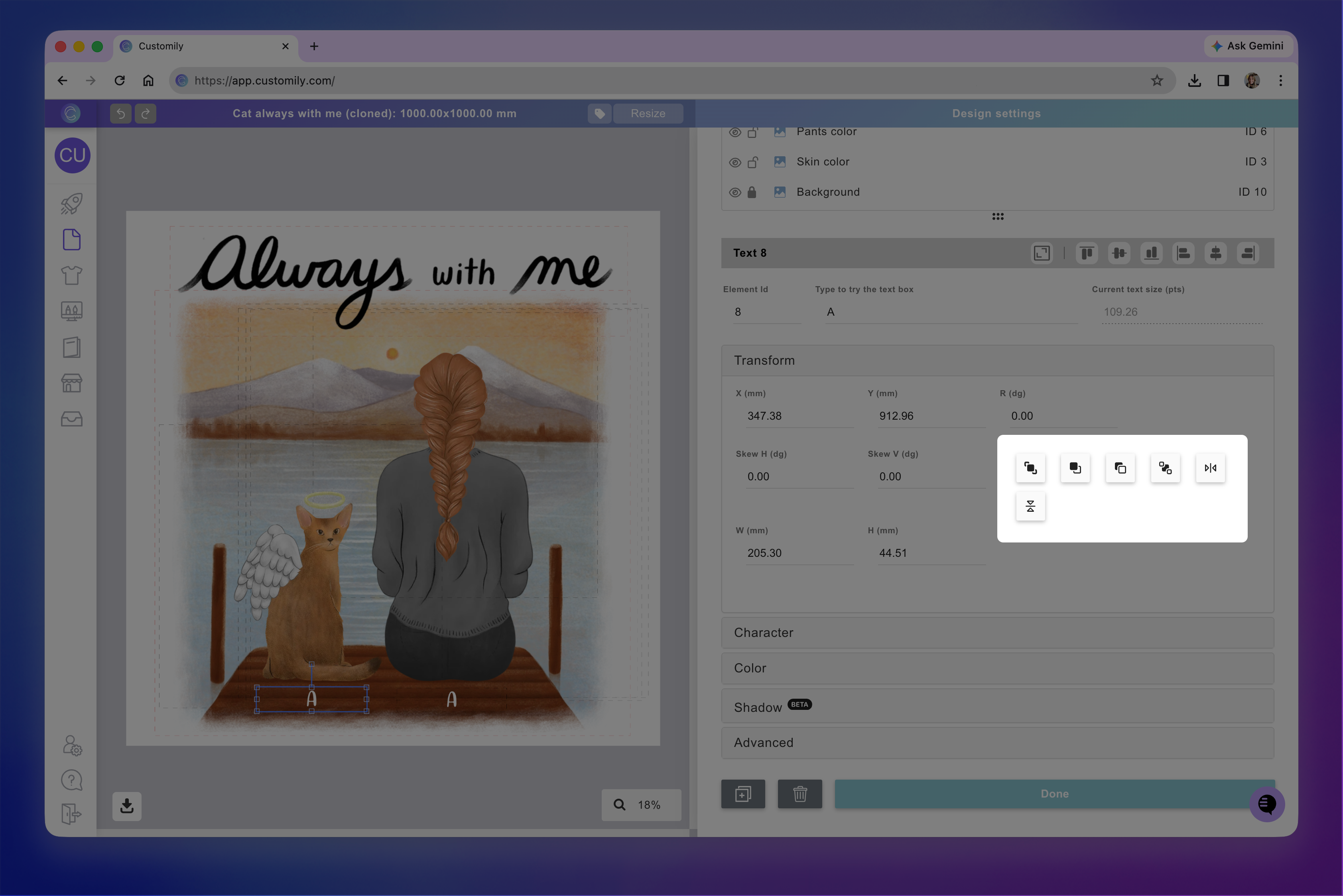Viewport: 1343px width, 896px height.
Task: Align Text 8 to vertical middle
Action: click(1119, 253)
